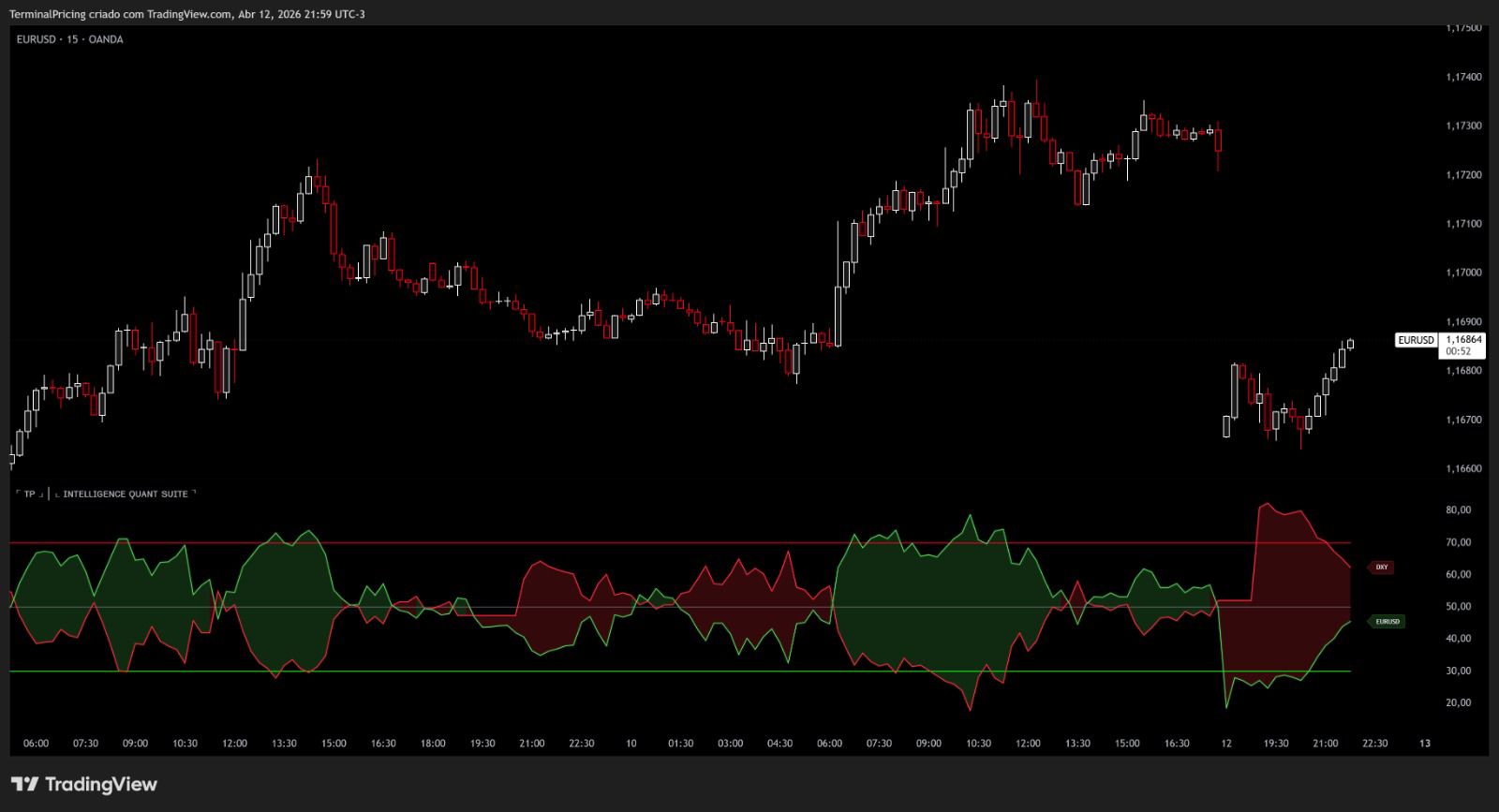Click the 50,00 level on oscillator scale
The height and width of the screenshot is (812, 1499).
(x=1459, y=607)
